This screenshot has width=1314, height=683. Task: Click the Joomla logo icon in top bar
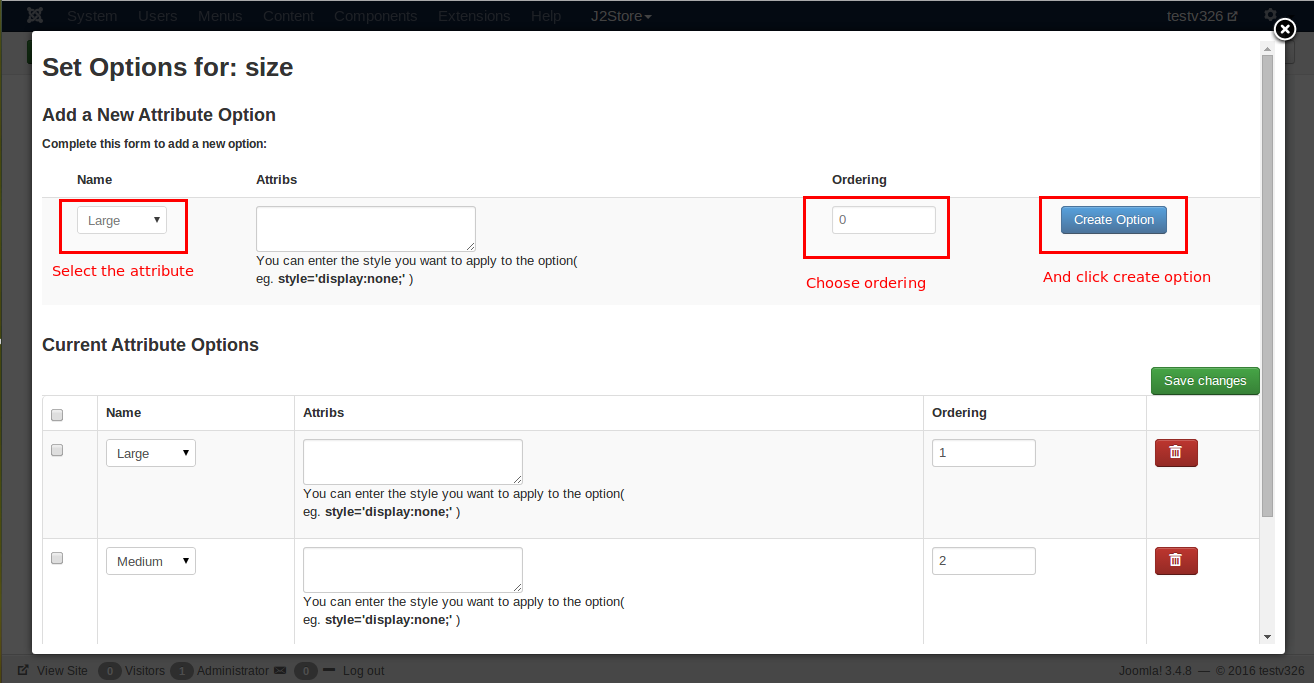click(x=35, y=16)
